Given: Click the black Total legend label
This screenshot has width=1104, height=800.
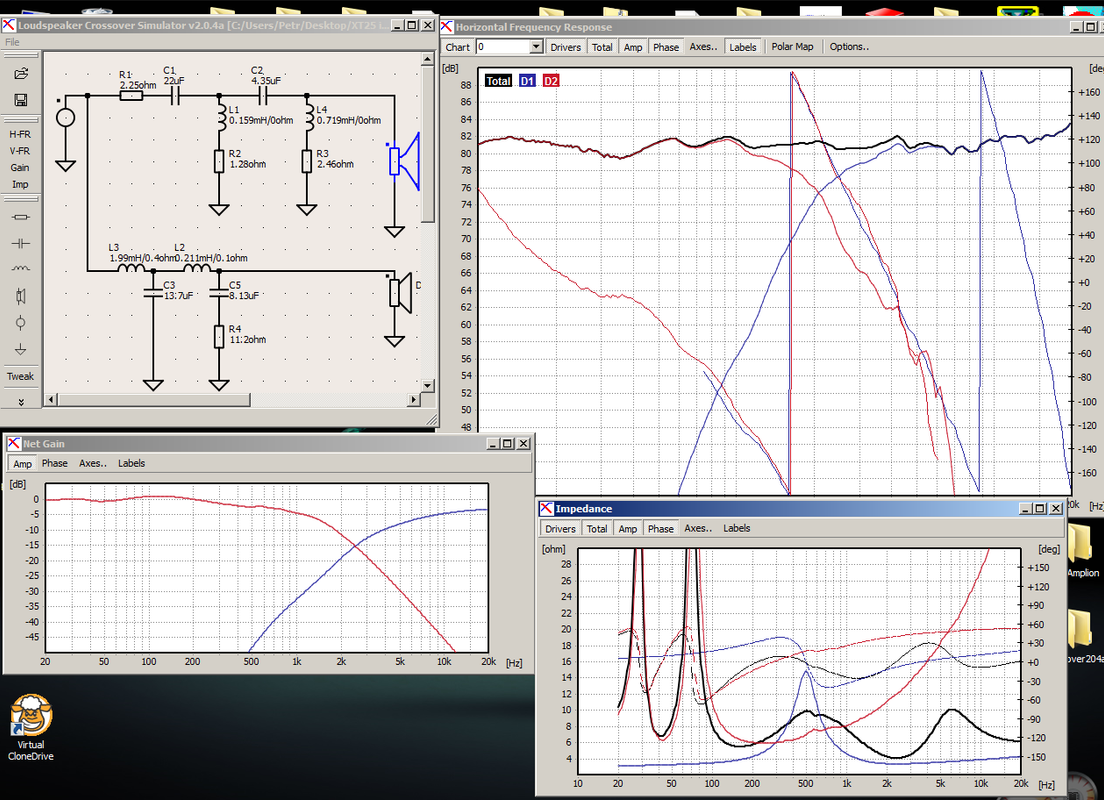Looking at the screenshot, I should pos(498,81).
